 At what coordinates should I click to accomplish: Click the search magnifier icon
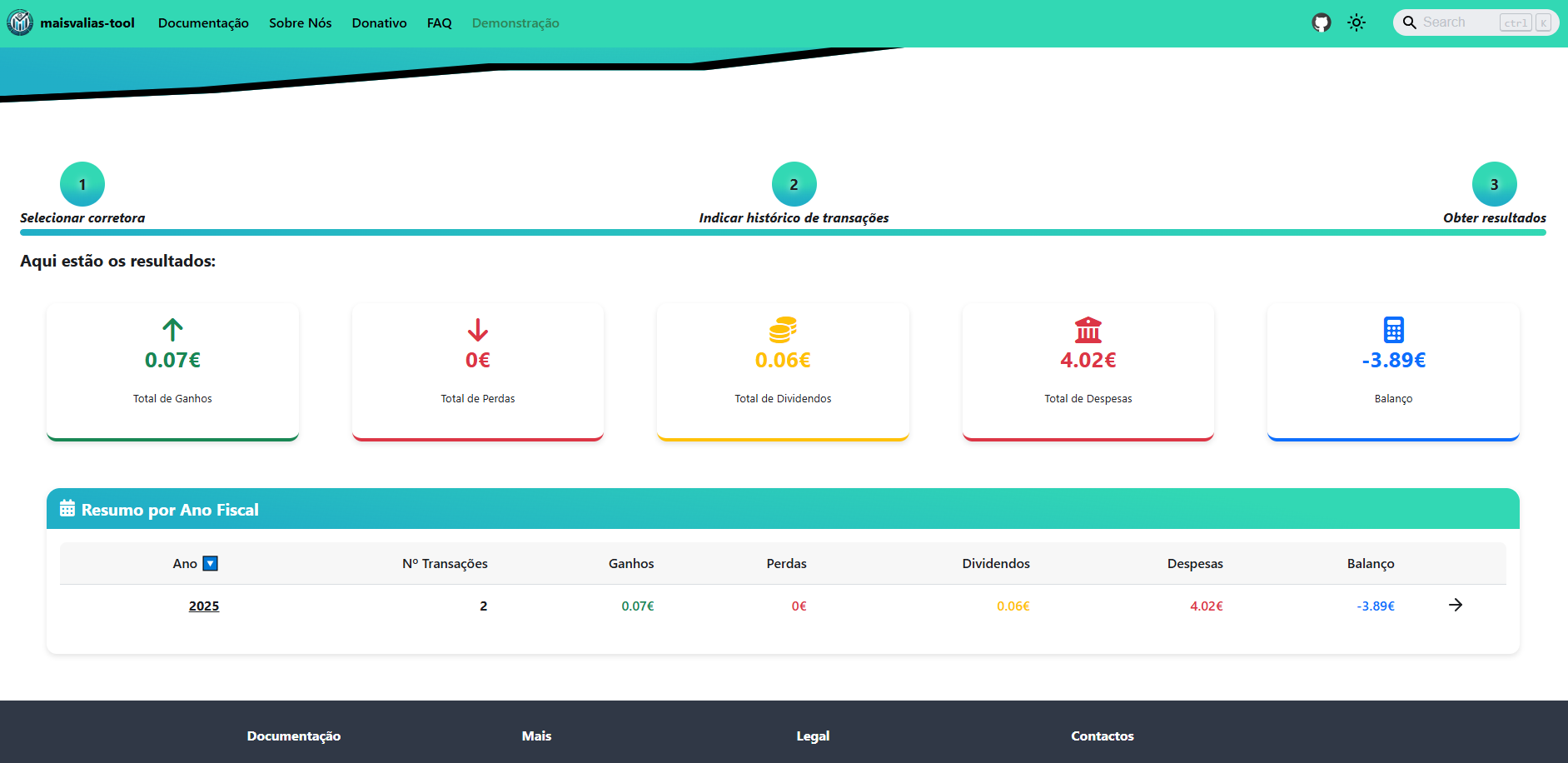(1410, 22)
